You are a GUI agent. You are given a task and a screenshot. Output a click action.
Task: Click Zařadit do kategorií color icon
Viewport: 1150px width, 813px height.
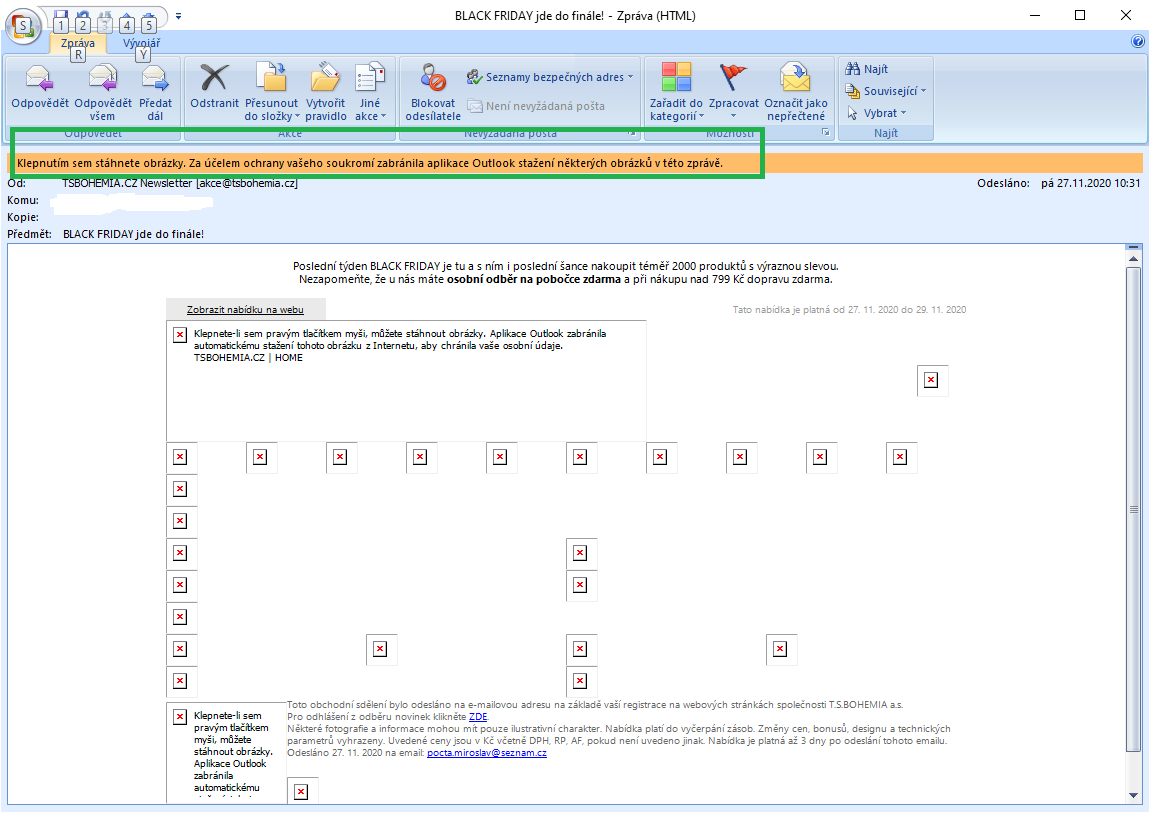point(676,78)
